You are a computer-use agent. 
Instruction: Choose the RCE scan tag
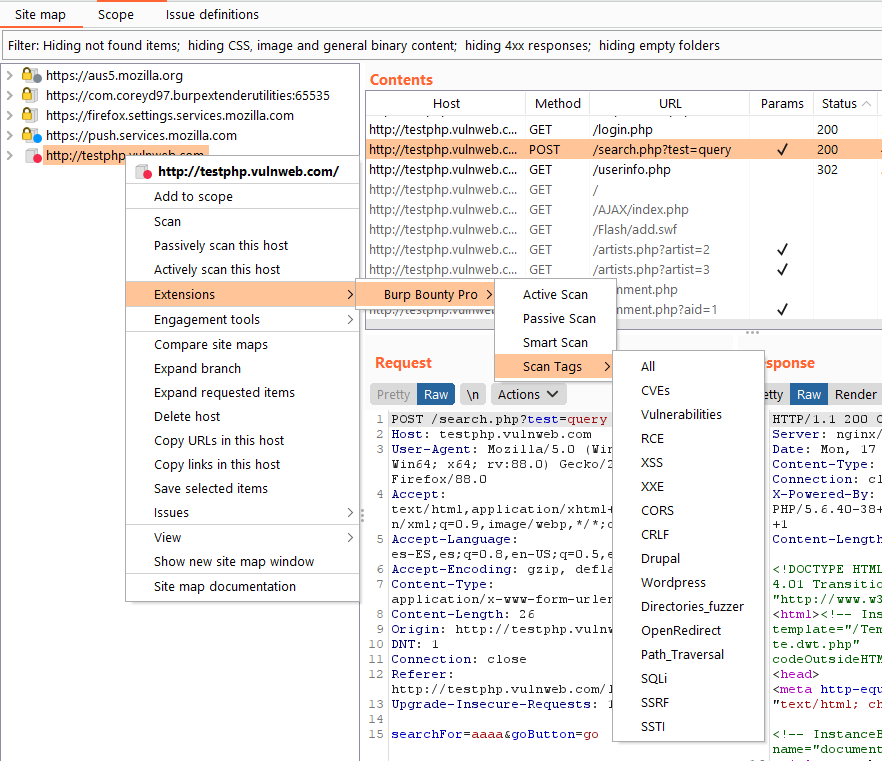(688, 439)
